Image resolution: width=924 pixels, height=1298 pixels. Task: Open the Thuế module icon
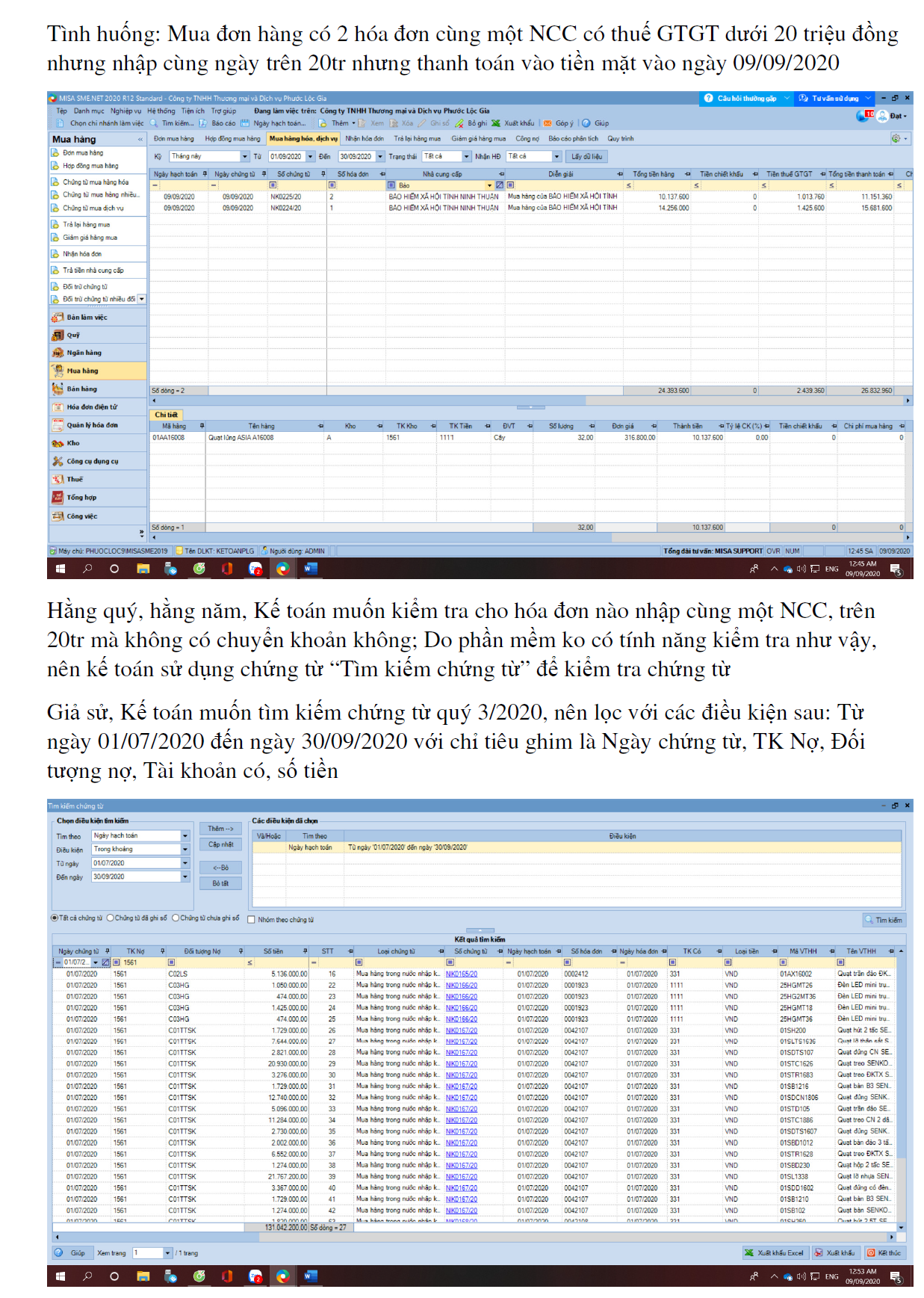(x=58, y=479)
